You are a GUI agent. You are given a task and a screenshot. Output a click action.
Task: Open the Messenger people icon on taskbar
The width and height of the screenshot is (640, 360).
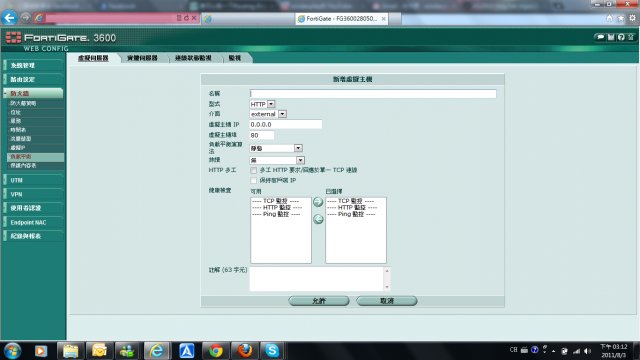127,351
